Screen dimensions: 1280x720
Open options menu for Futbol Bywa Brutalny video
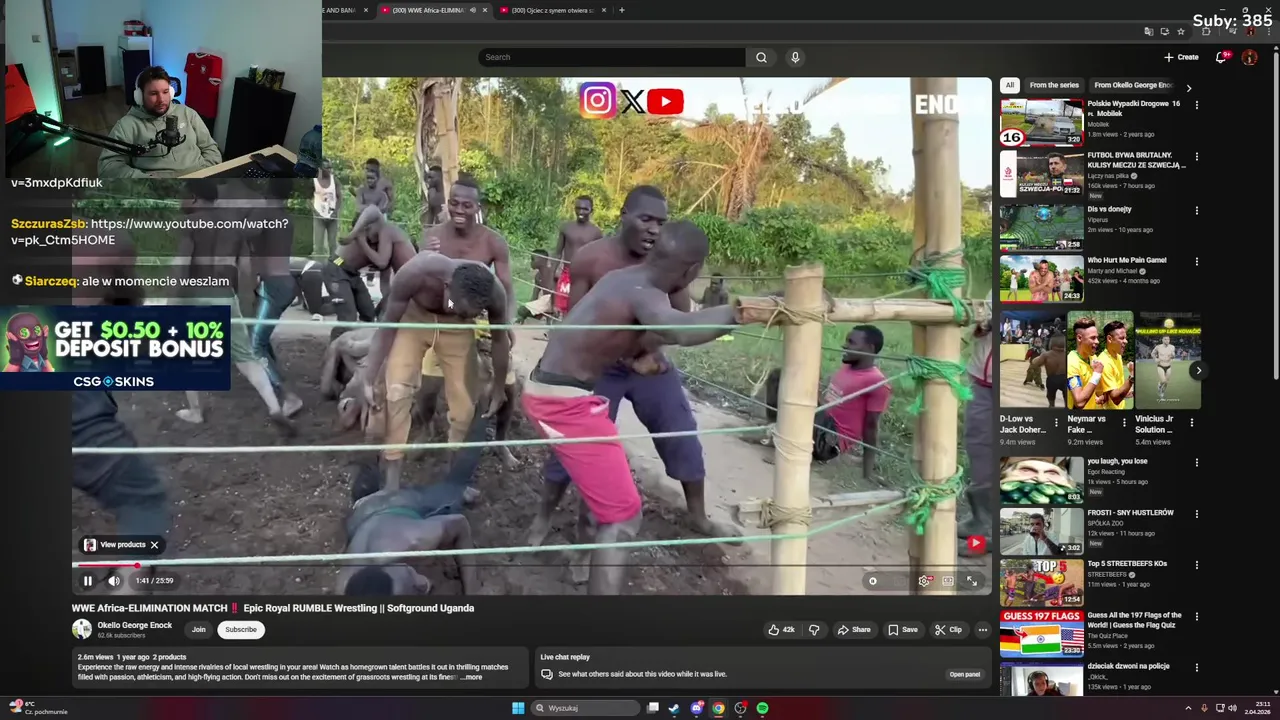1196,157
